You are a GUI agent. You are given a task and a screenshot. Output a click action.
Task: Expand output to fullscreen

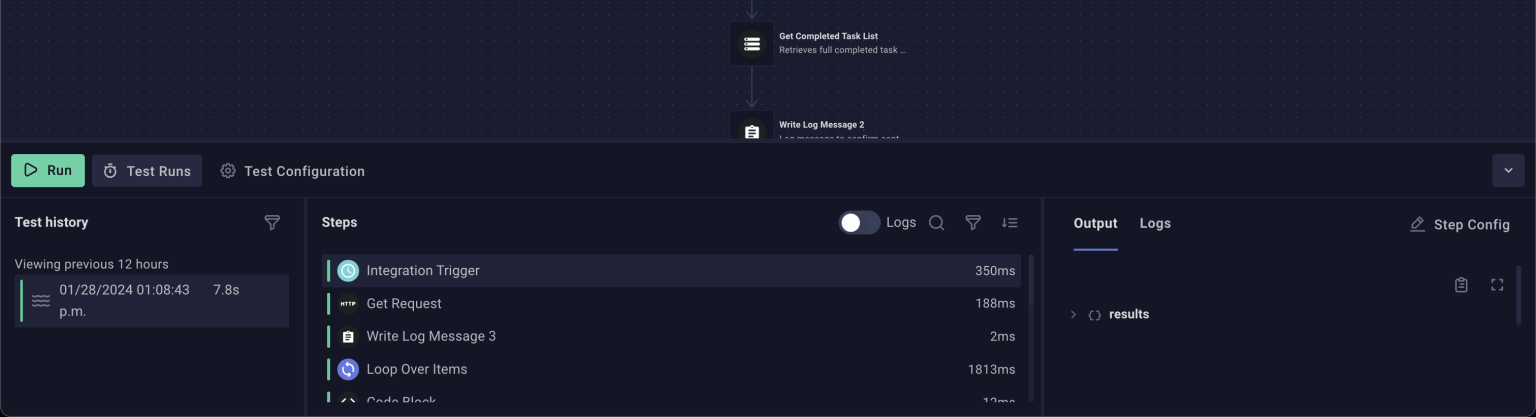point(1497,285)
